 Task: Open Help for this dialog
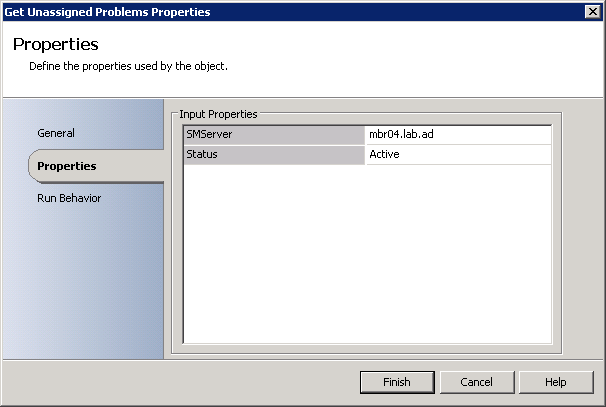[556, 382]
